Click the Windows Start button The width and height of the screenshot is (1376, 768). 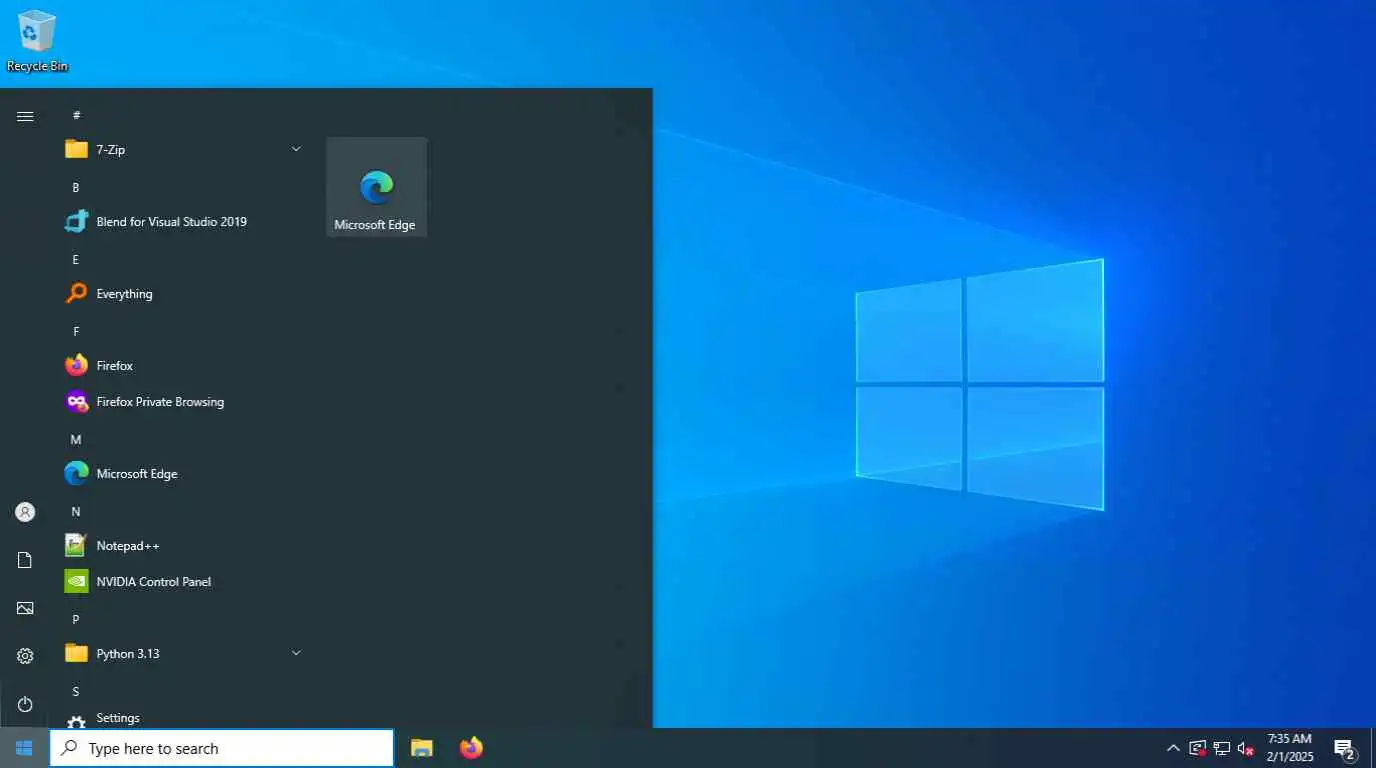[24, 748]
